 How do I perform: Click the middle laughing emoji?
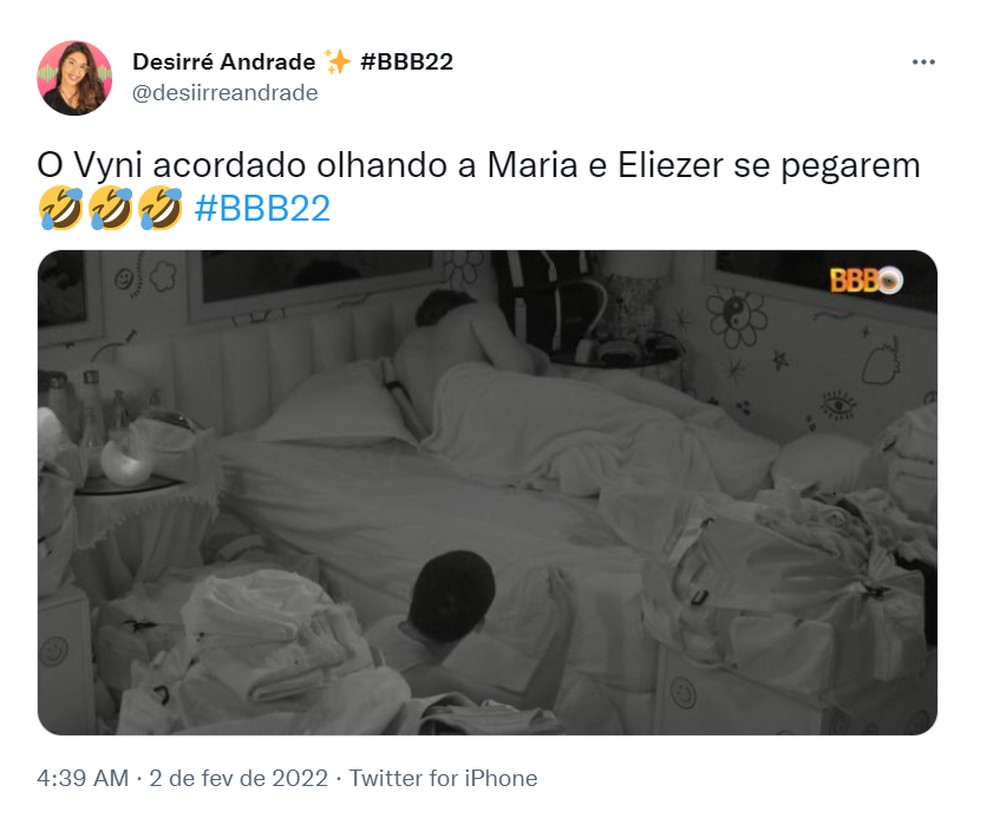coord(110,208)
